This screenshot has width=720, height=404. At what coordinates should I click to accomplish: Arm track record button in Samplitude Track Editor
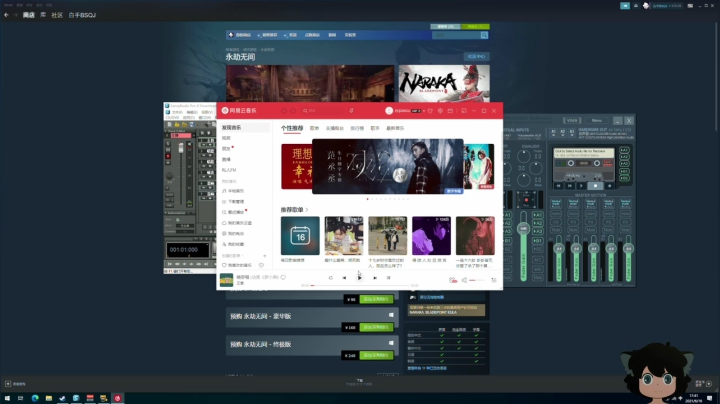point(168,157)
